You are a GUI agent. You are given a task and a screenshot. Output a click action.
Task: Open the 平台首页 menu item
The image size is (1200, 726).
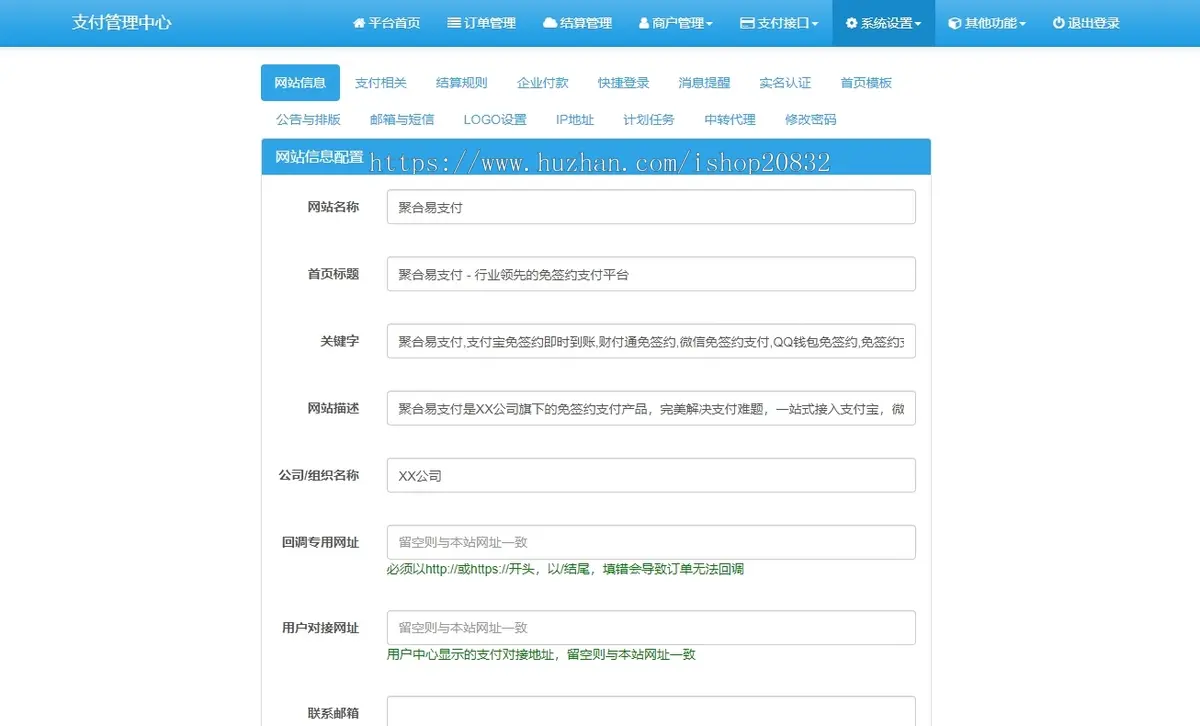coord(386,23)
